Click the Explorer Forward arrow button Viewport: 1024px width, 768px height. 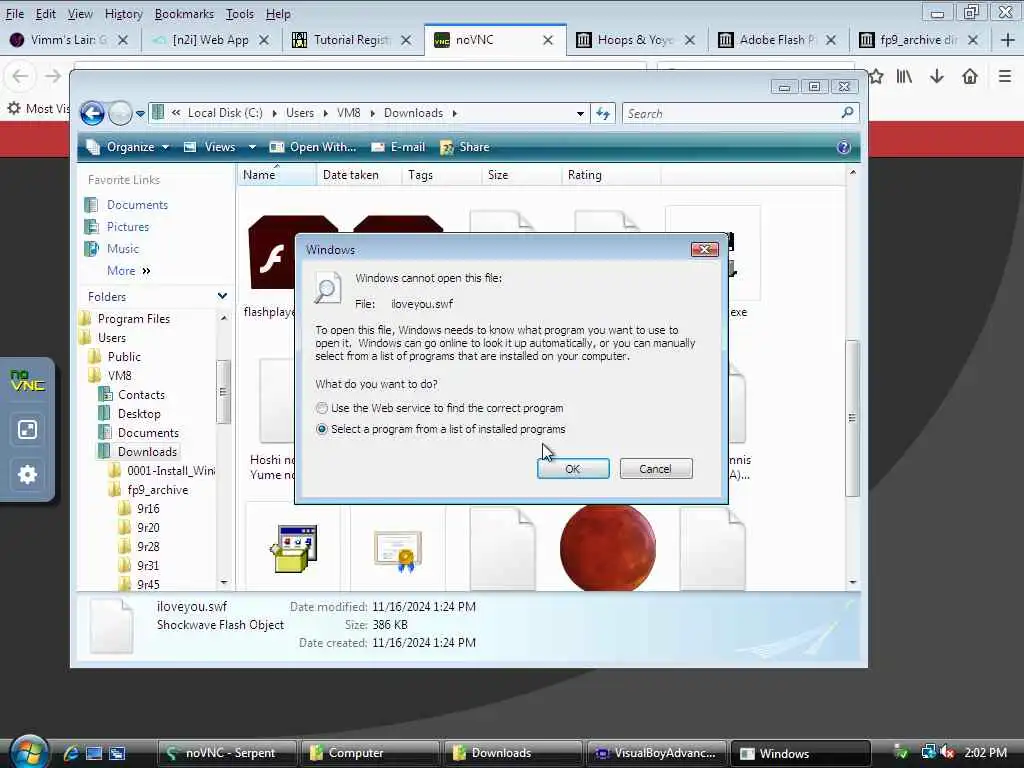[x=120, y=114]
